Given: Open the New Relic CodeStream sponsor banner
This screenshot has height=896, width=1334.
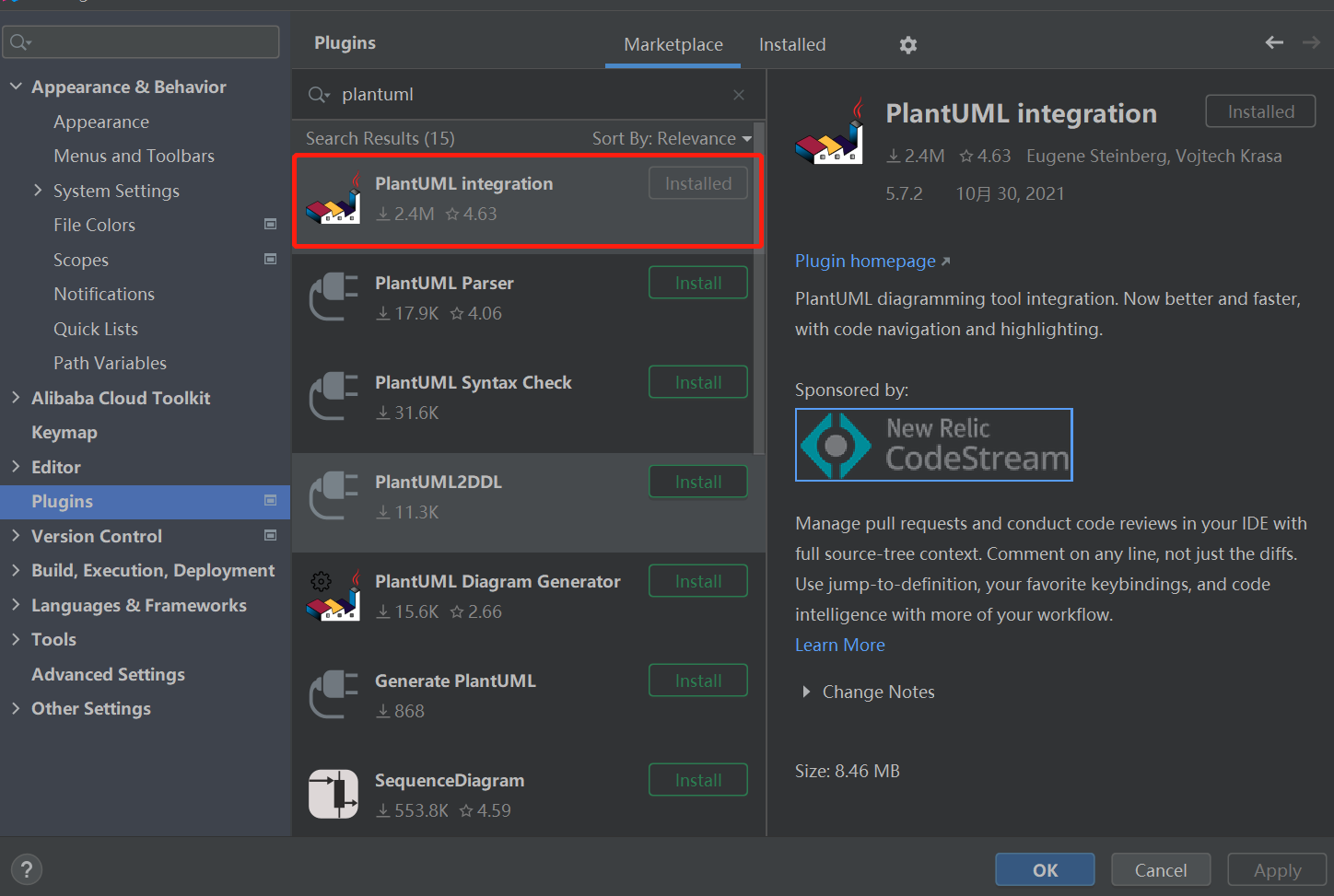Looking at the screenshot, I should (x=934, y=445).
